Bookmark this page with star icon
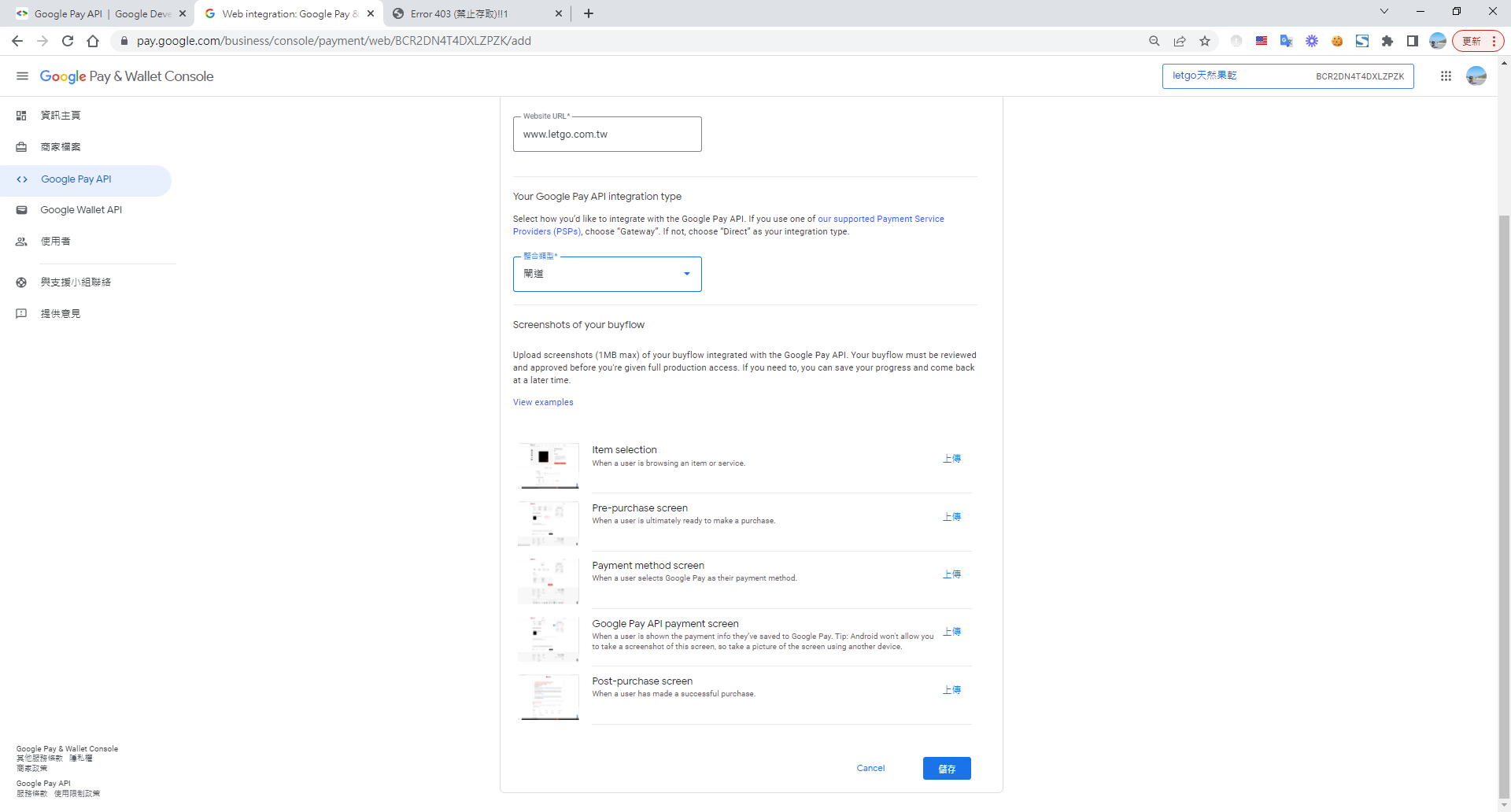 pyautogui.click(x=1205, y=41)
